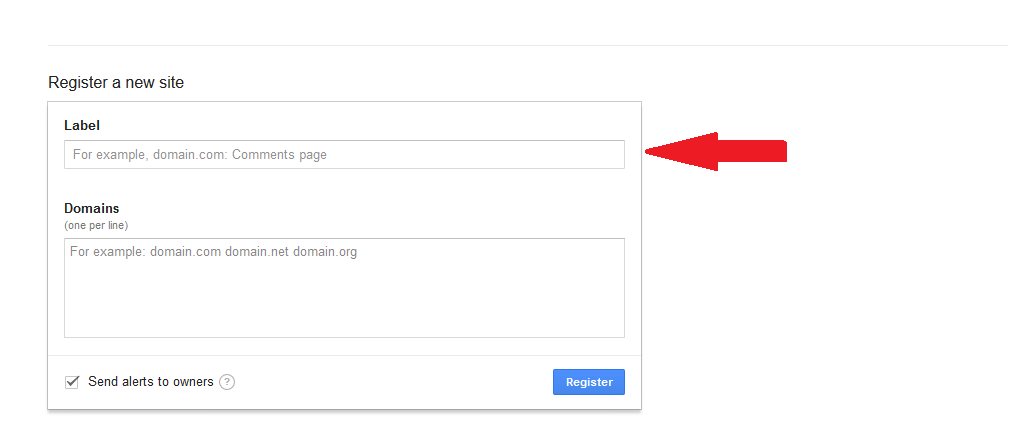The width and height of the screenshot is (1024, 430).
Task: Click the word "owners" beside the checkbox
Action: coord(192,382)
